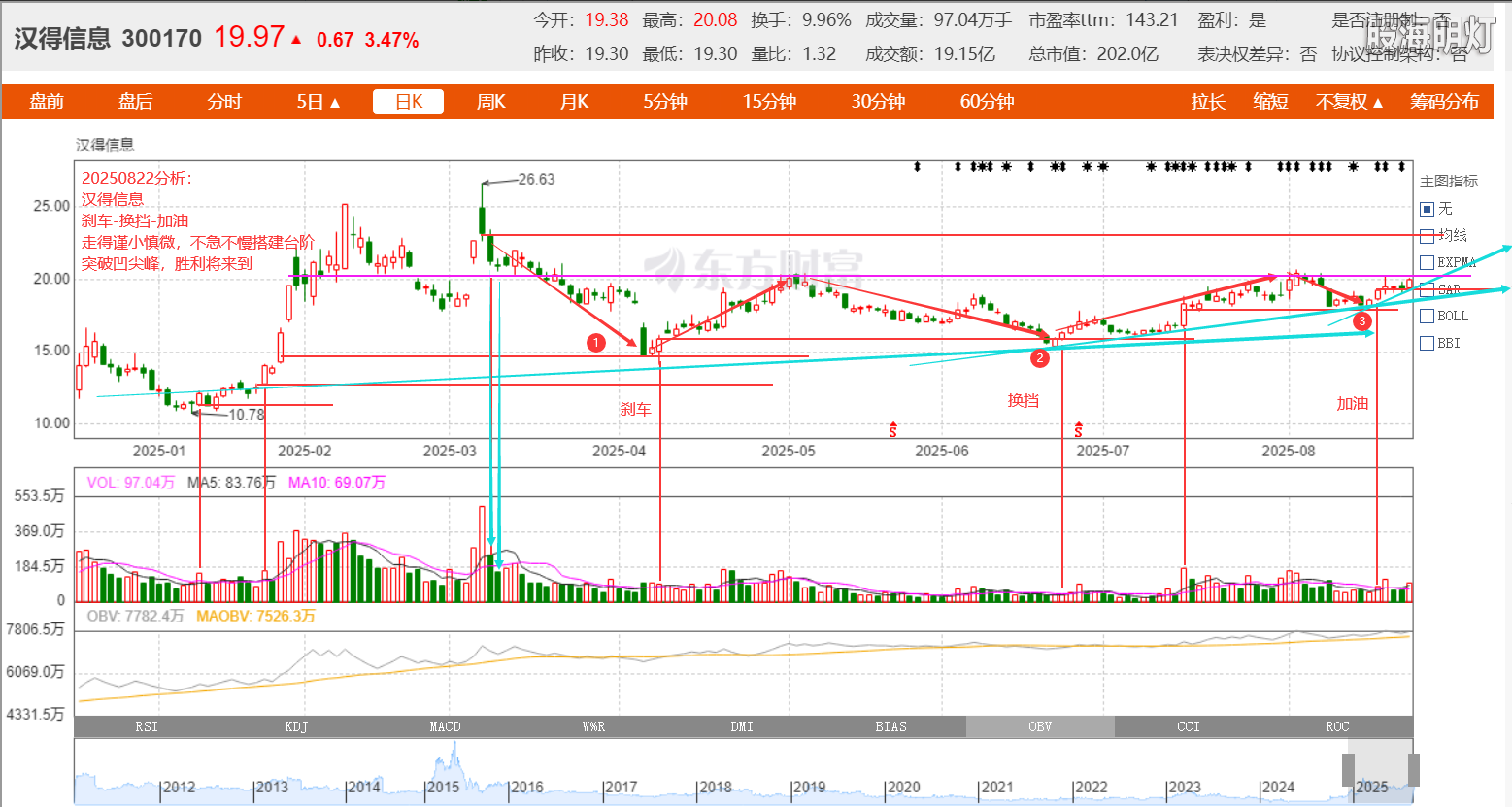Image resolution: width=1512 pixels, height=807 pixels.
Task: Grab the left handle of the timeline range
Action: [x=1349, y=770]
